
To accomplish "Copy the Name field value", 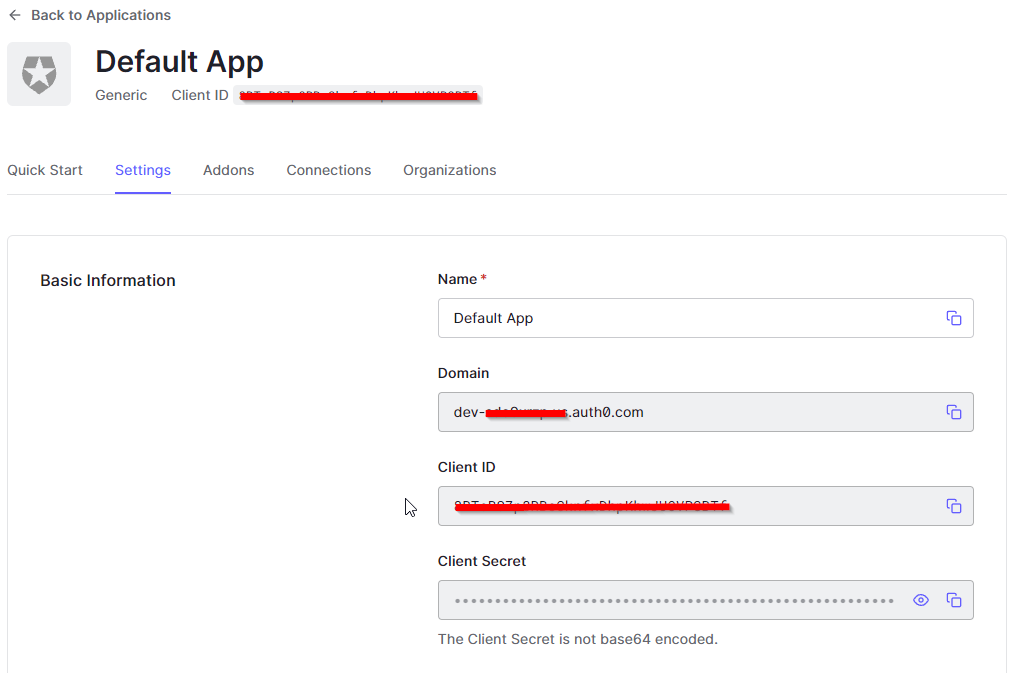I will coord(953,318).
